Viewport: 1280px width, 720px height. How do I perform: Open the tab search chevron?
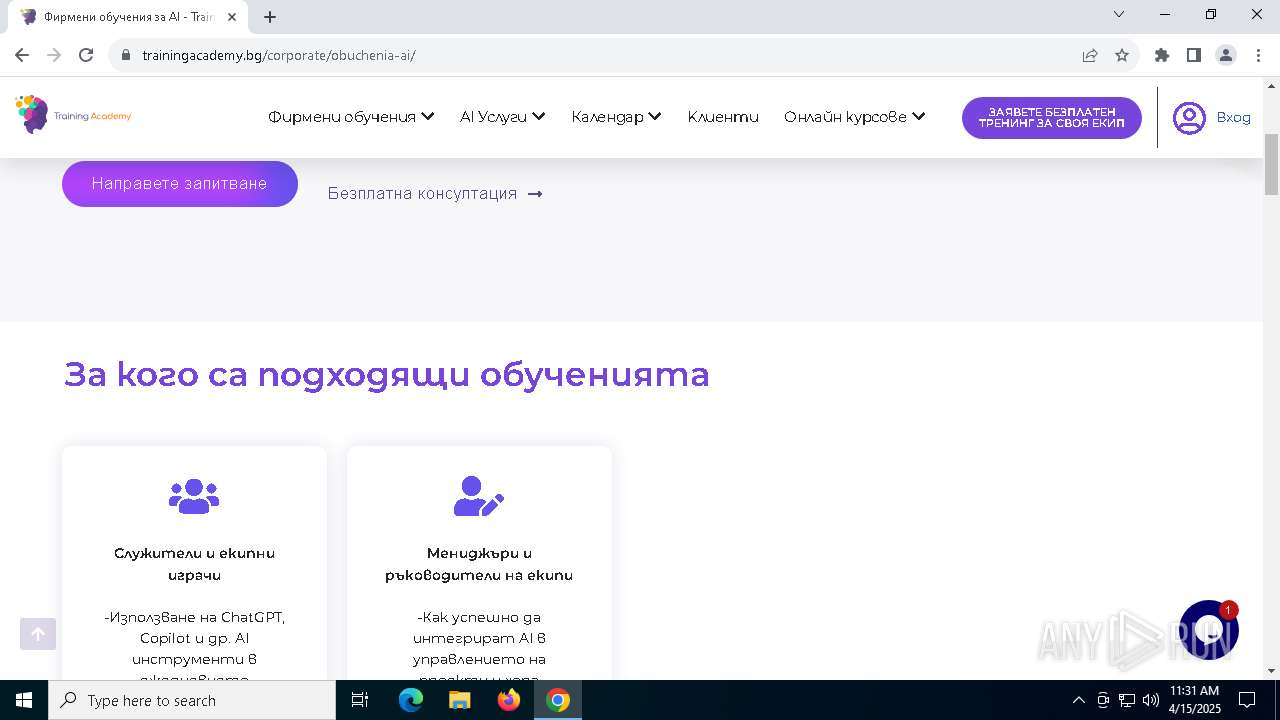tap(1119, 14)
